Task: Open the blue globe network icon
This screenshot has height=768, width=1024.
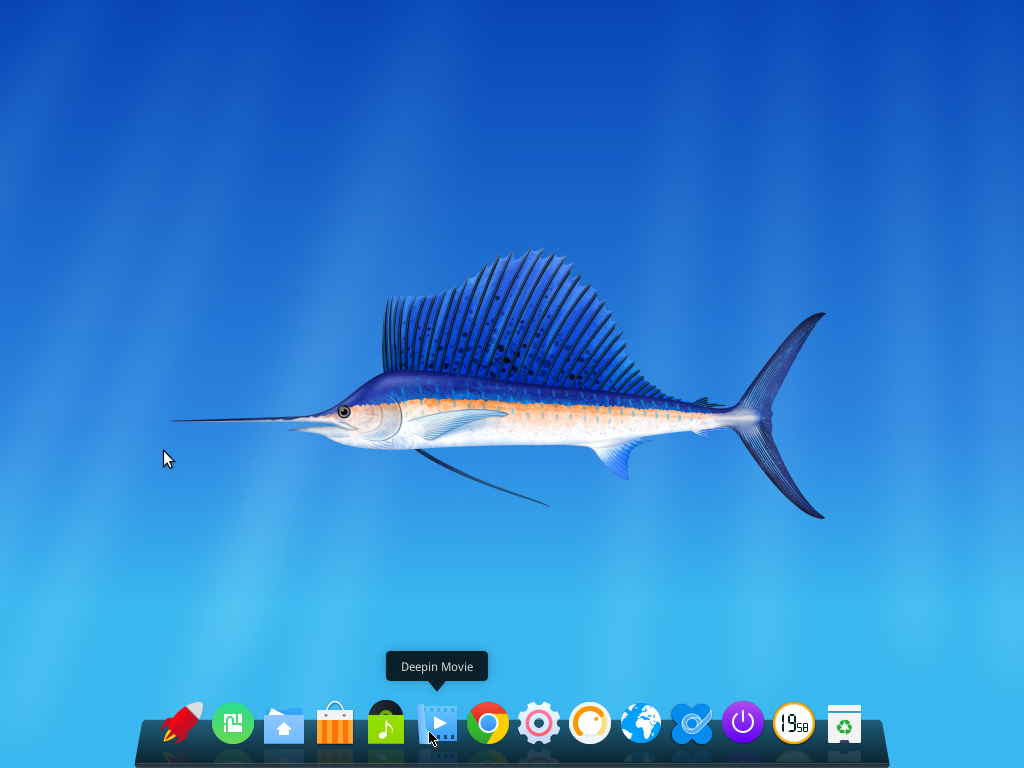Action: 641,723
